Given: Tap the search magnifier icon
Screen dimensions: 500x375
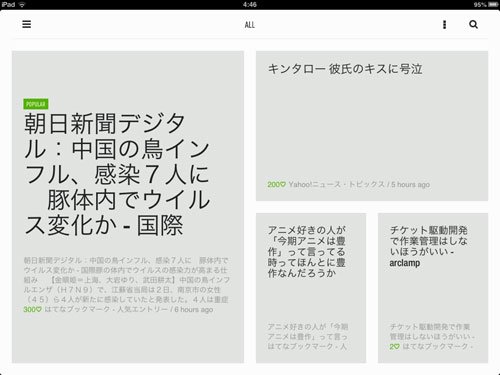Looking at the screenshot, I should point(473,24).
